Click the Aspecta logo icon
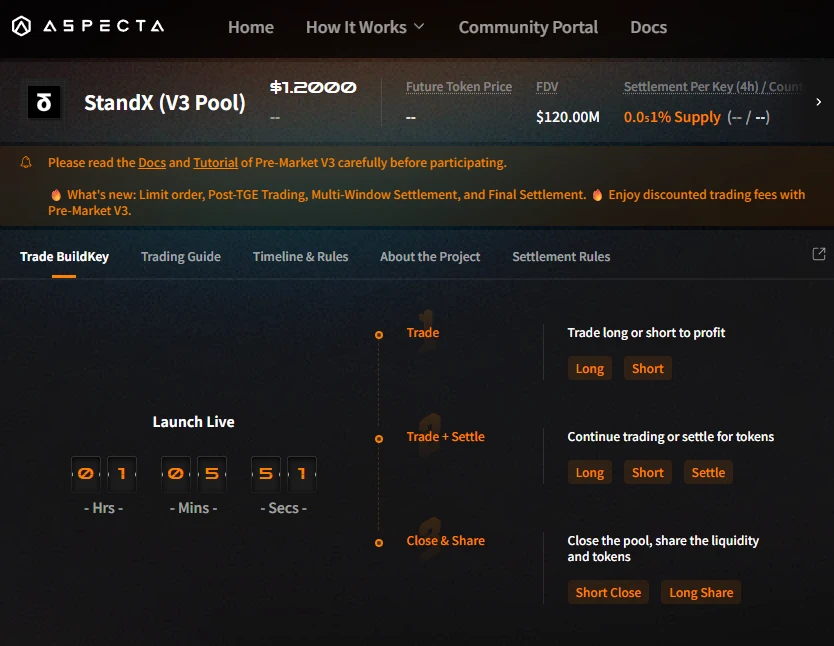834x646 pixels. tap(21, 26)
